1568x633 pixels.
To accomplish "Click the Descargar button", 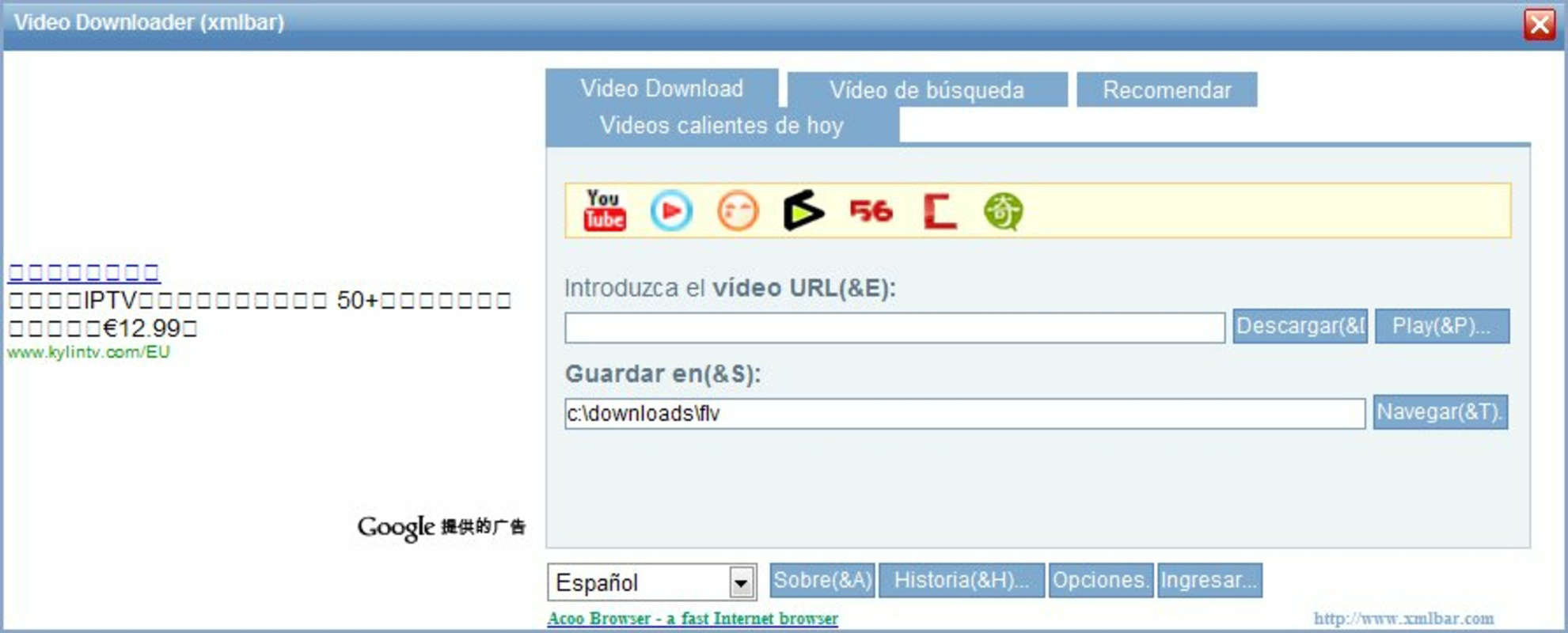I will coord(1300,326).
